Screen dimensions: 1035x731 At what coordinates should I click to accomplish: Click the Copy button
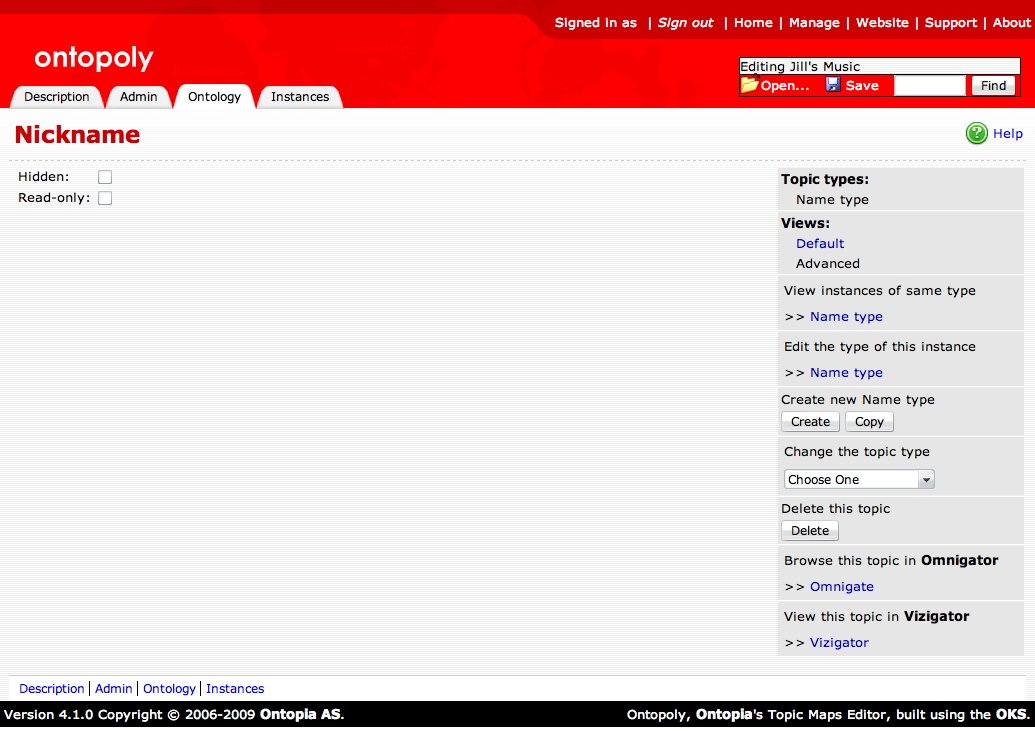869,422
